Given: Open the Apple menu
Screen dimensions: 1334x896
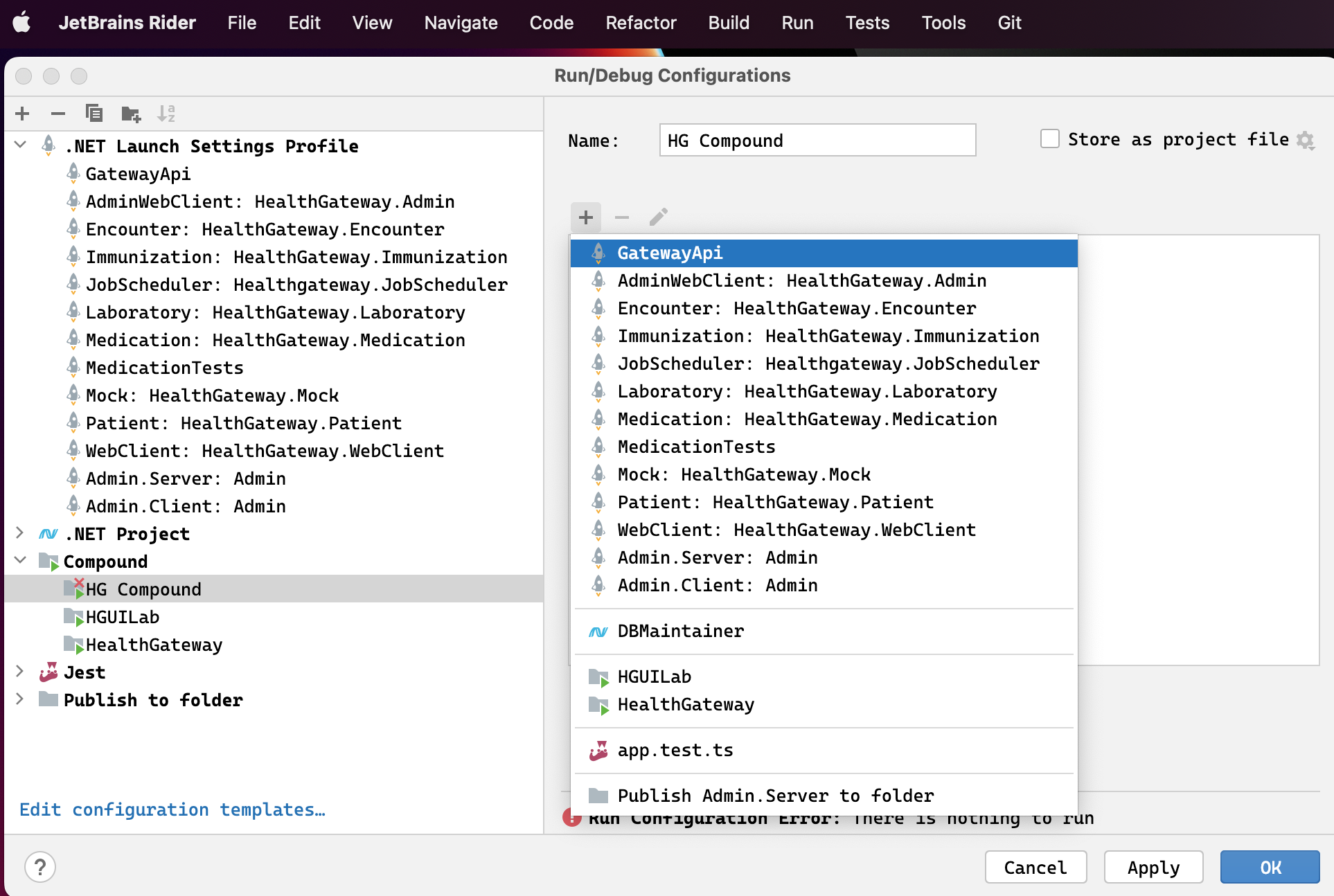Looking at the screenshot, I should [21, 23].
